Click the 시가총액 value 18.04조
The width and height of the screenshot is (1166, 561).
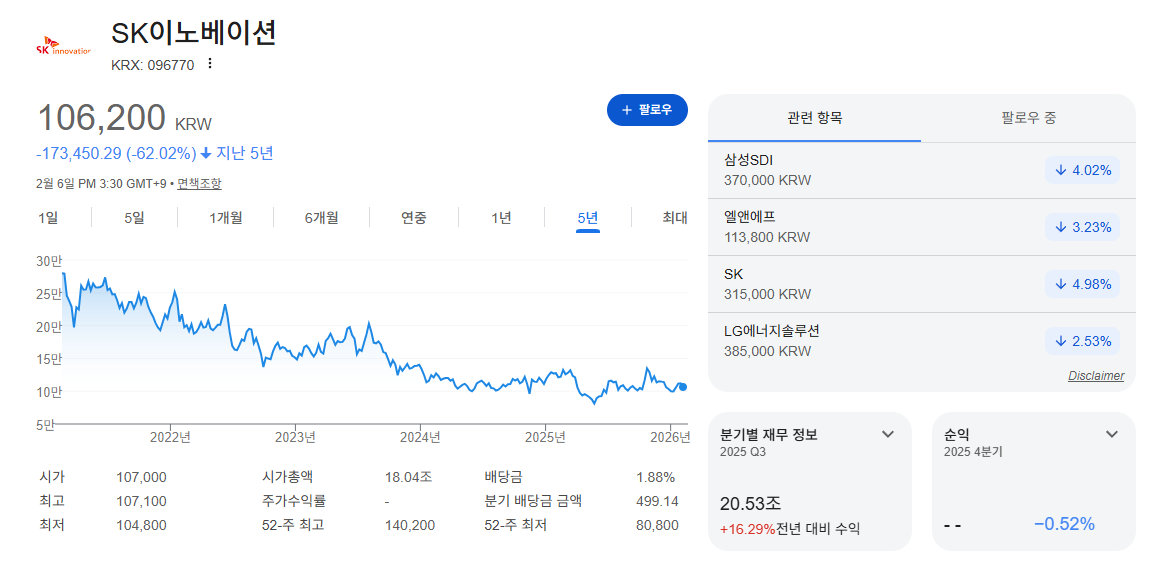click(x=406, y=477)
